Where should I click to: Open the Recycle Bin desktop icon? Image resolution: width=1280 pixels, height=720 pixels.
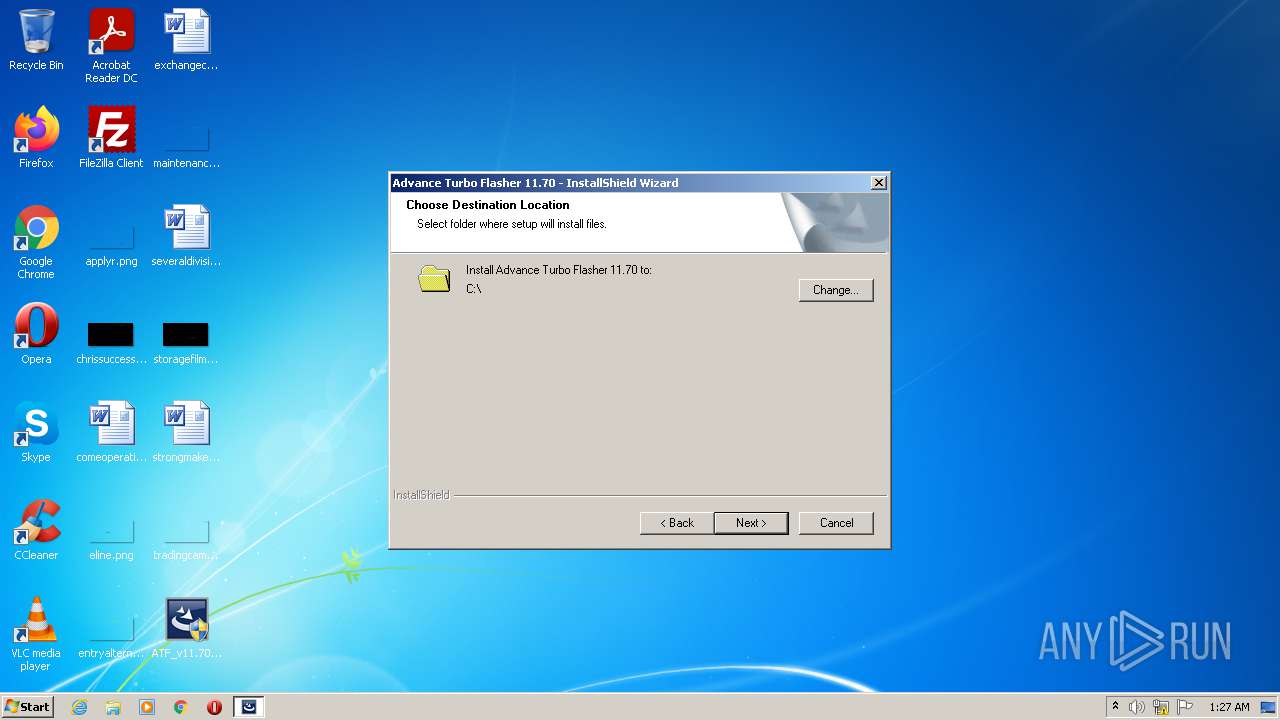[36, 40]
